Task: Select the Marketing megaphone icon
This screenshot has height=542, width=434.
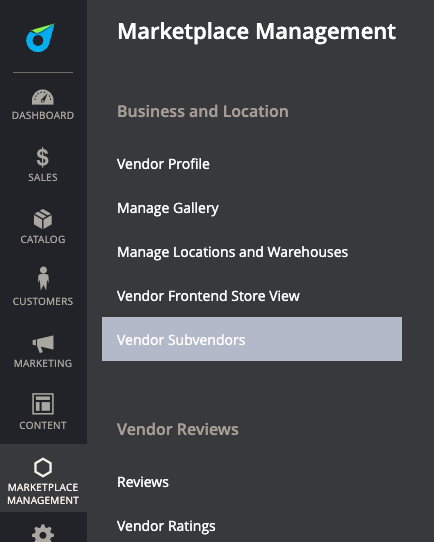Action: 43,343
